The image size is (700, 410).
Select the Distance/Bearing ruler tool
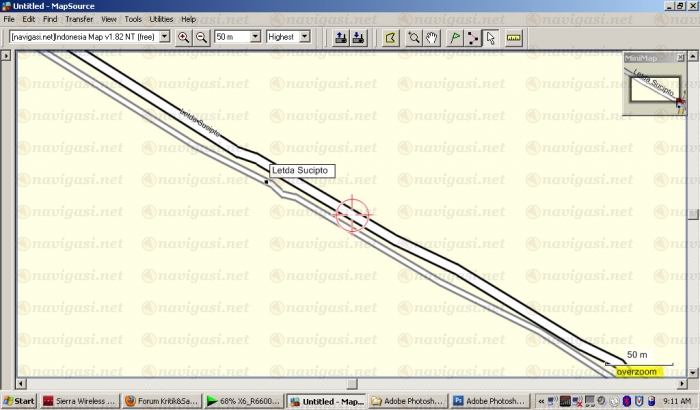(515, 37)
